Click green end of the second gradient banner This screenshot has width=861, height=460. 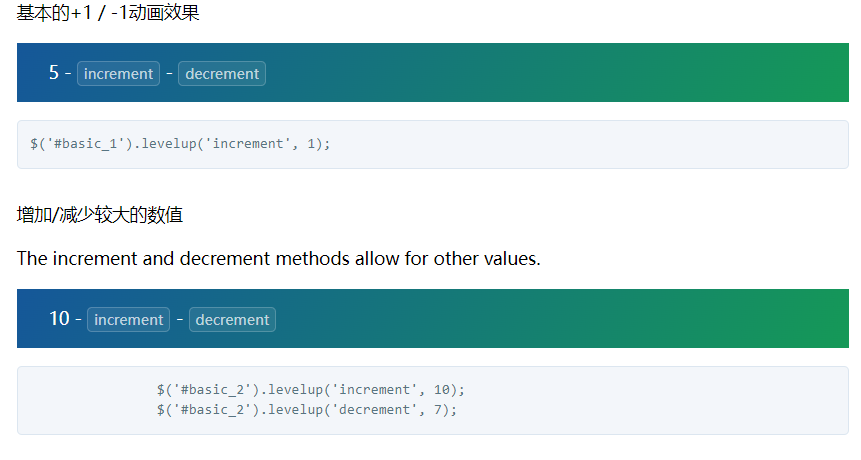pyautogui.click(x=813, y=318)
